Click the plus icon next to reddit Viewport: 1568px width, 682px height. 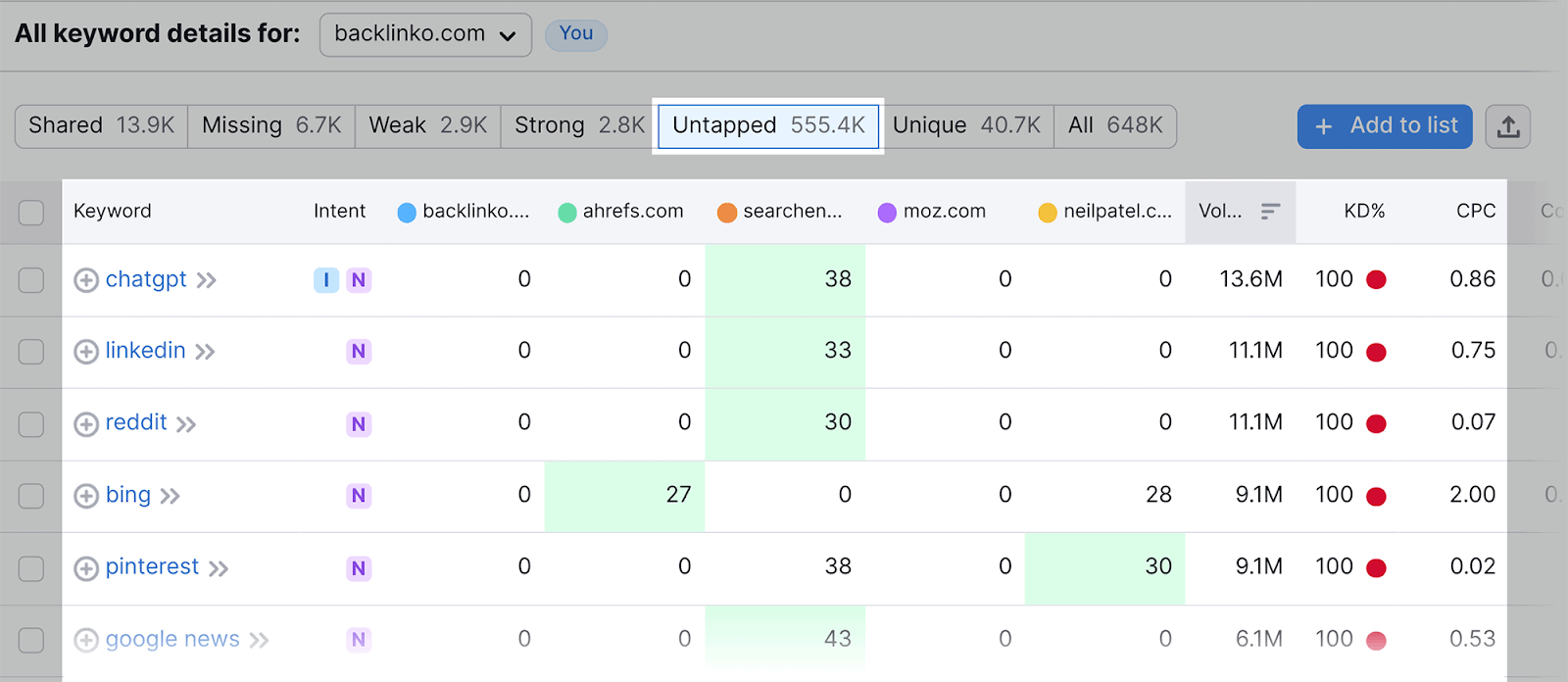(86, 424)
